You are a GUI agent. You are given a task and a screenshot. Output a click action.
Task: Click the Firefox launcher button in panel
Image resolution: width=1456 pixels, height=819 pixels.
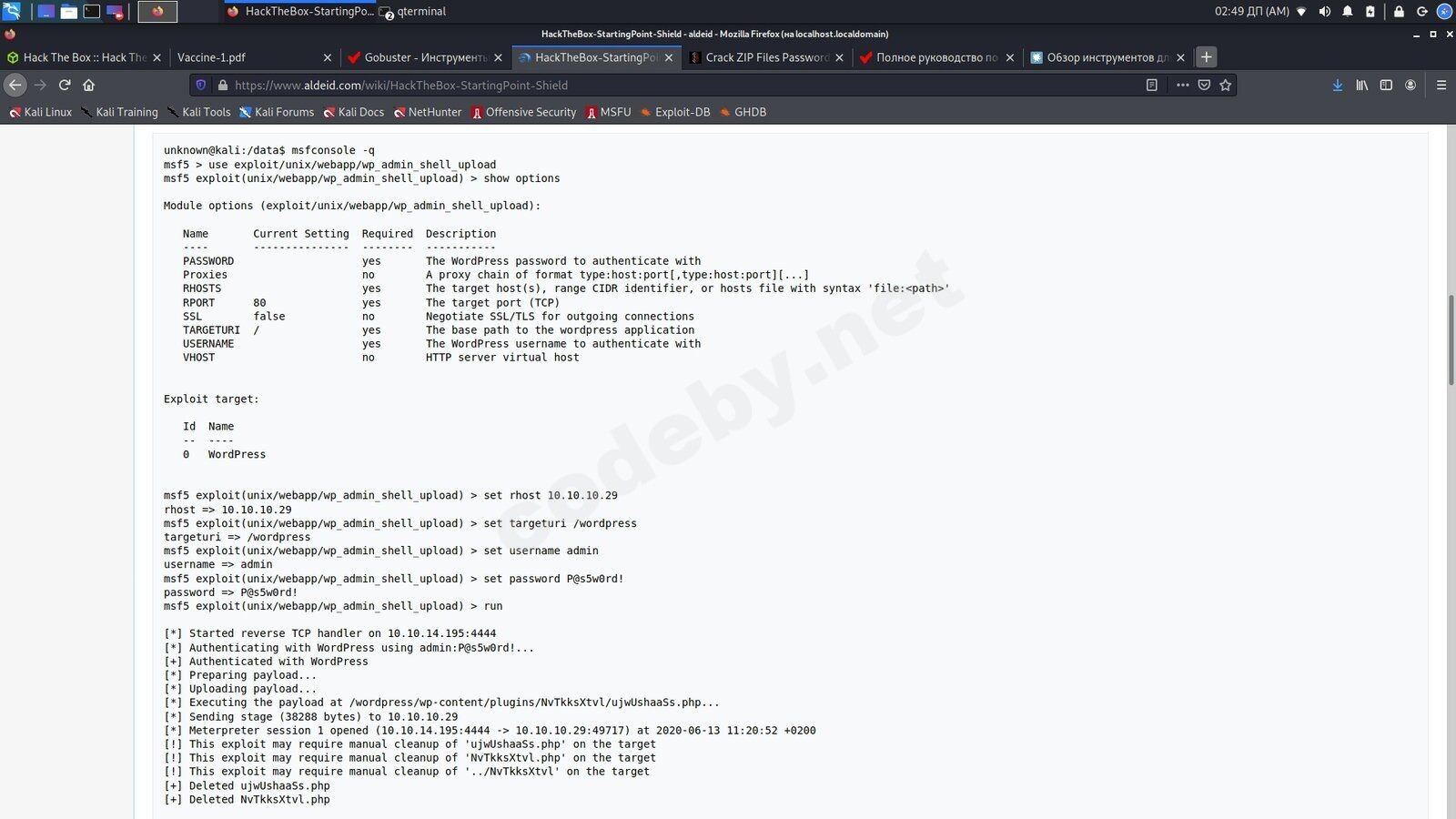tap(157, 12)
